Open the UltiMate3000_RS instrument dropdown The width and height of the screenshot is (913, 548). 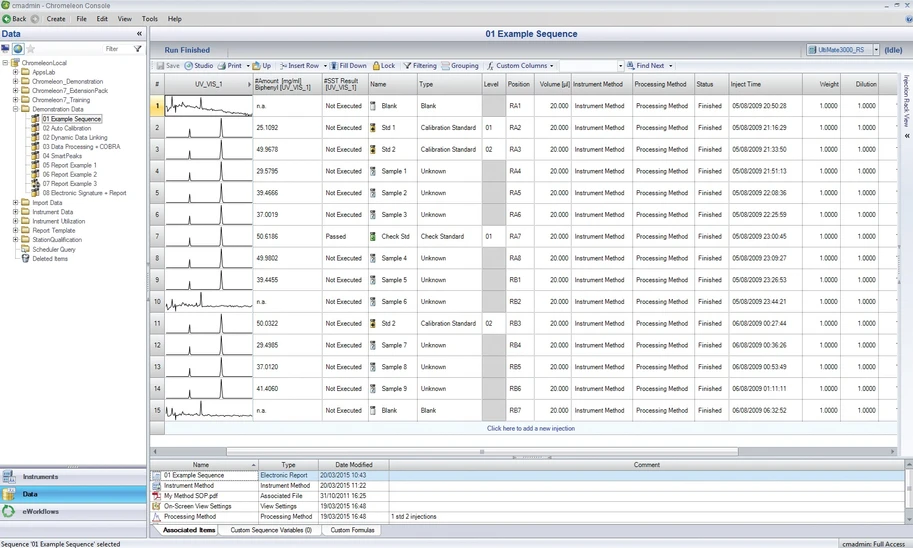pos(876,50)
